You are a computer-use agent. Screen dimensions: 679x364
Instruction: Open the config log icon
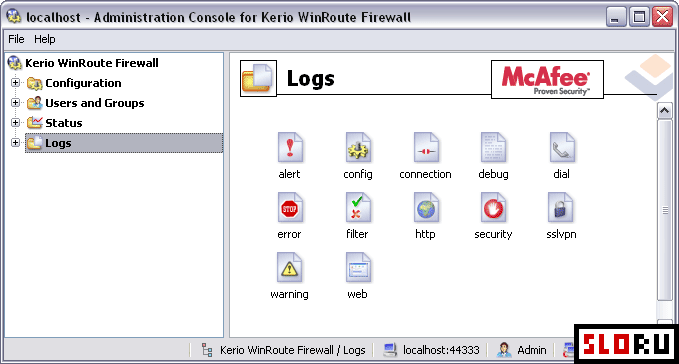(x=358, y=148)
